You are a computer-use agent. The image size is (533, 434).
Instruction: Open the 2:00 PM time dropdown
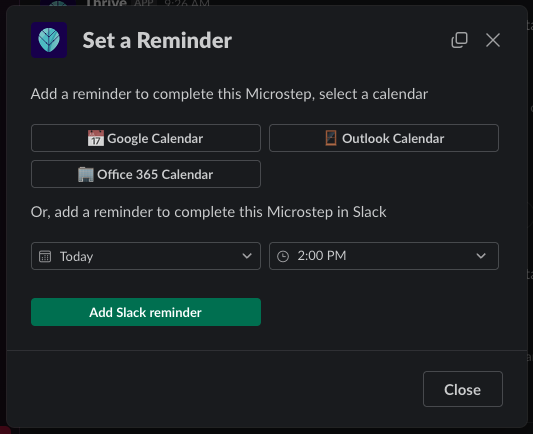coord(384,256)
